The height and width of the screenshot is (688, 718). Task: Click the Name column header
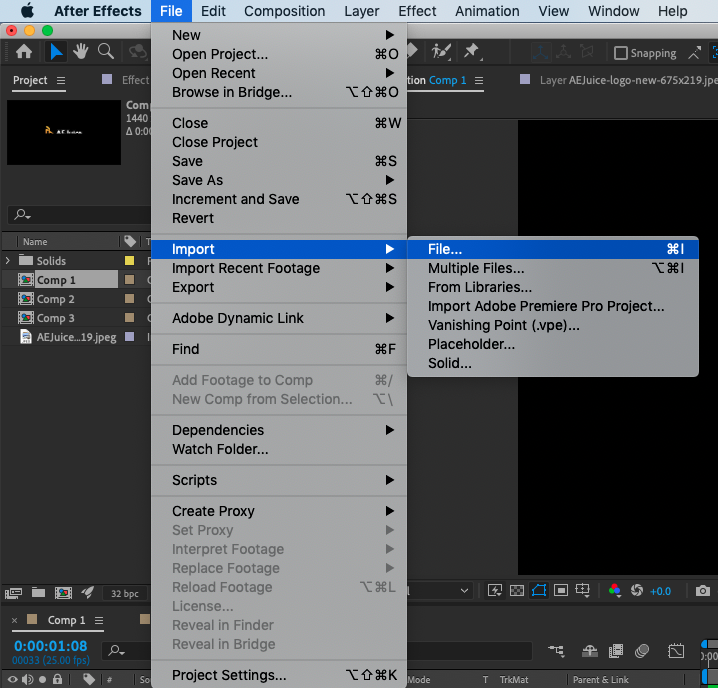(x=35, y=241)
